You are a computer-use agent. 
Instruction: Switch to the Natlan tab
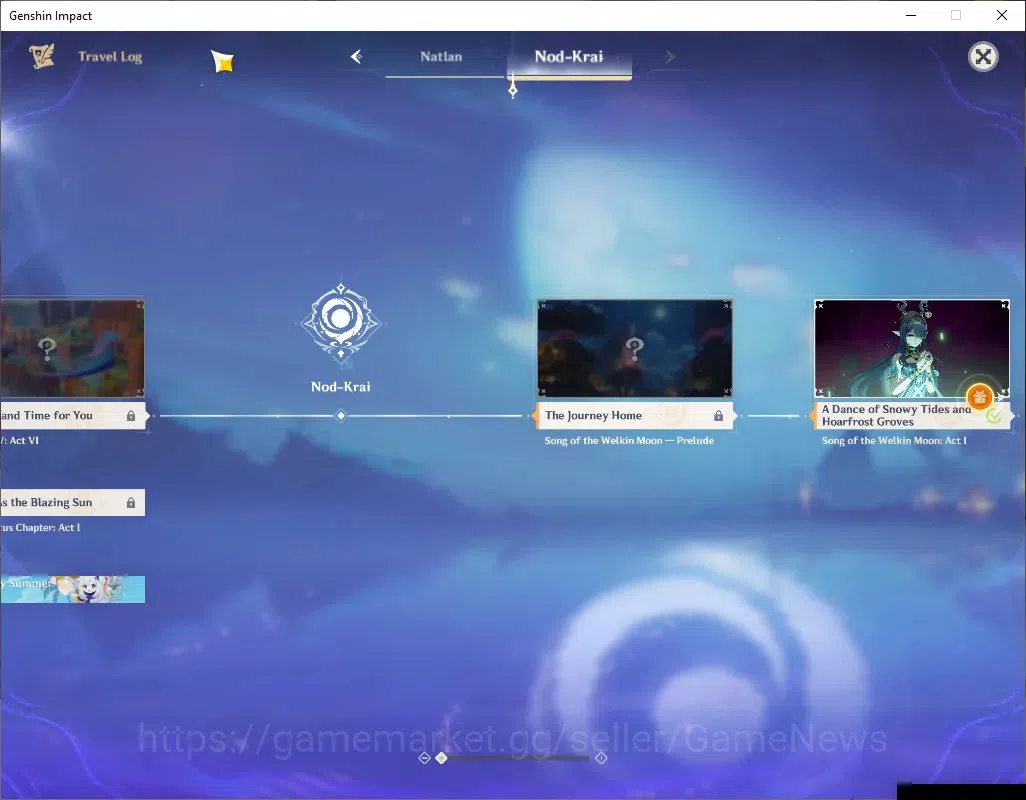point(441,57)
